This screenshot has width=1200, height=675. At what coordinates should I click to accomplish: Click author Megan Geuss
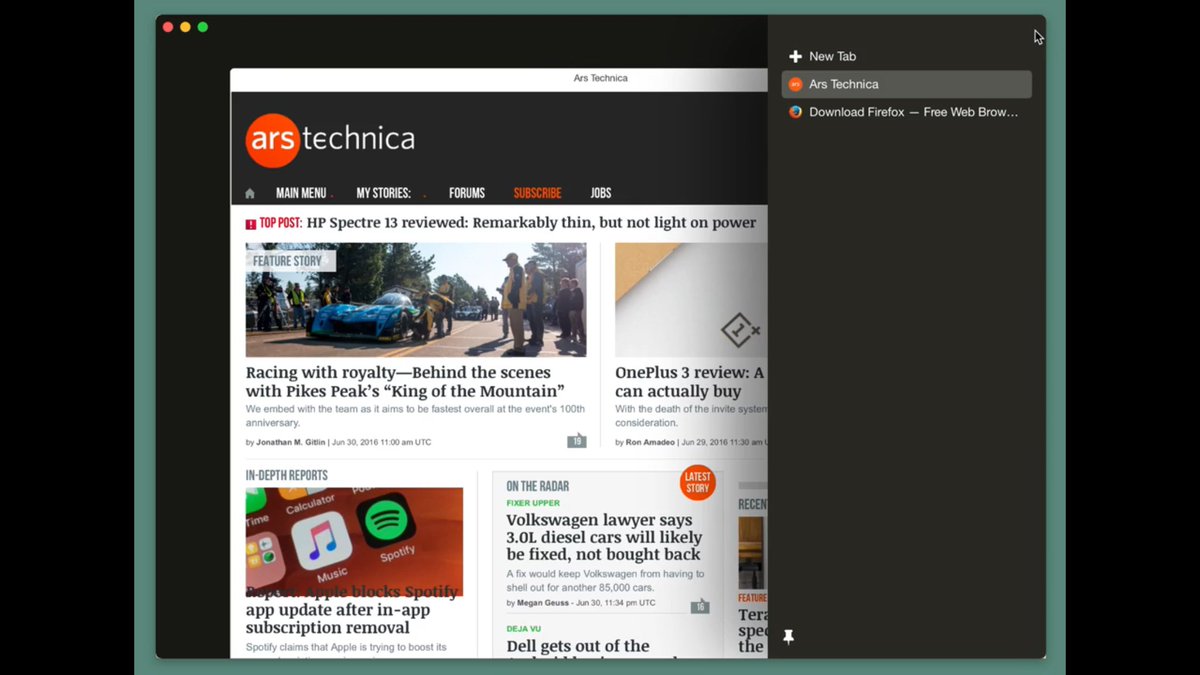click(x=545, y=603)
